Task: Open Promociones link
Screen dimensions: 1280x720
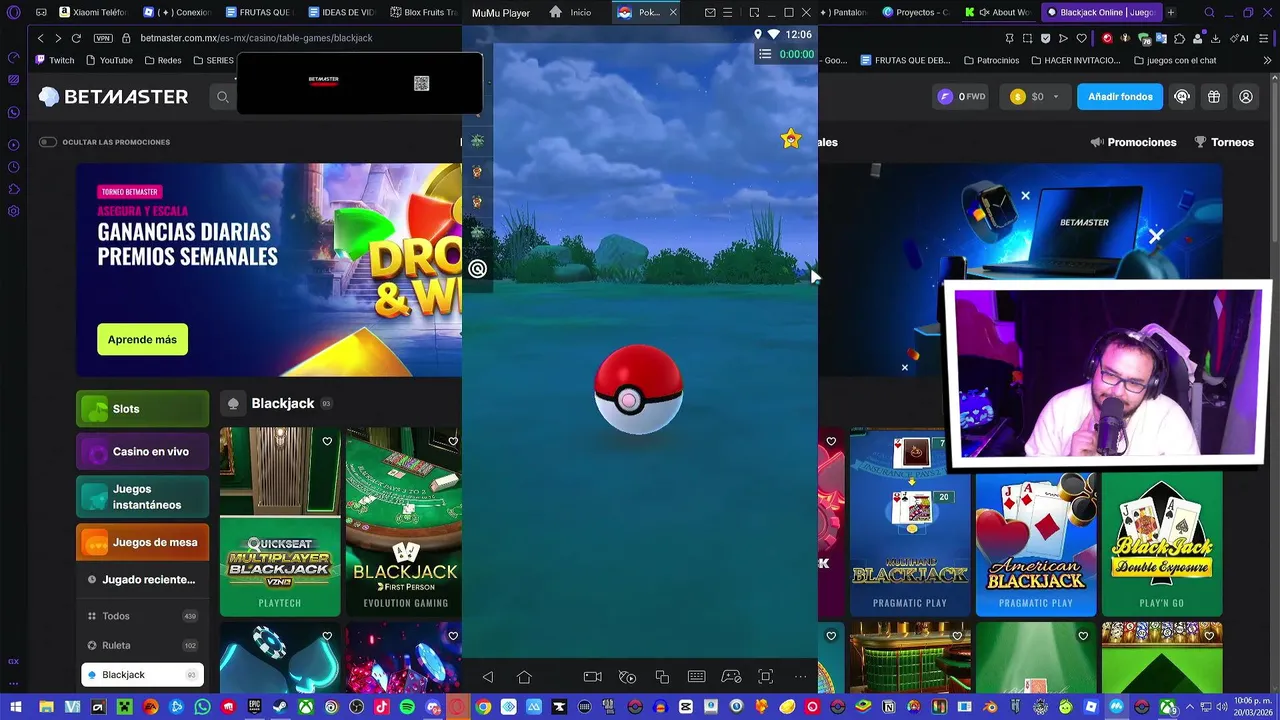Action: (1133, 142)
